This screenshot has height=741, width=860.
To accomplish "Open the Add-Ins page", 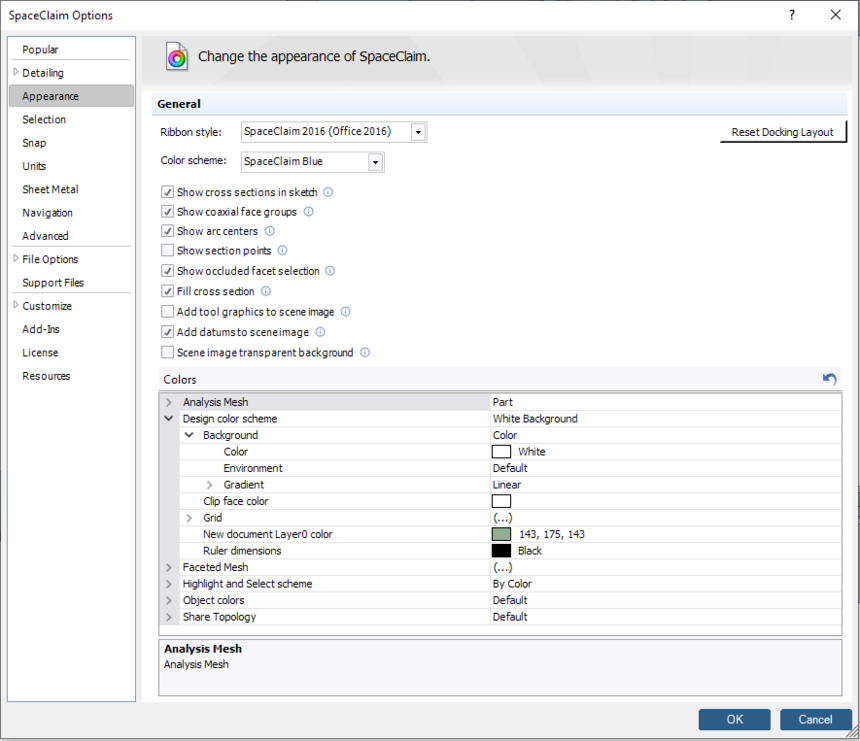I will tap(41, 330).
